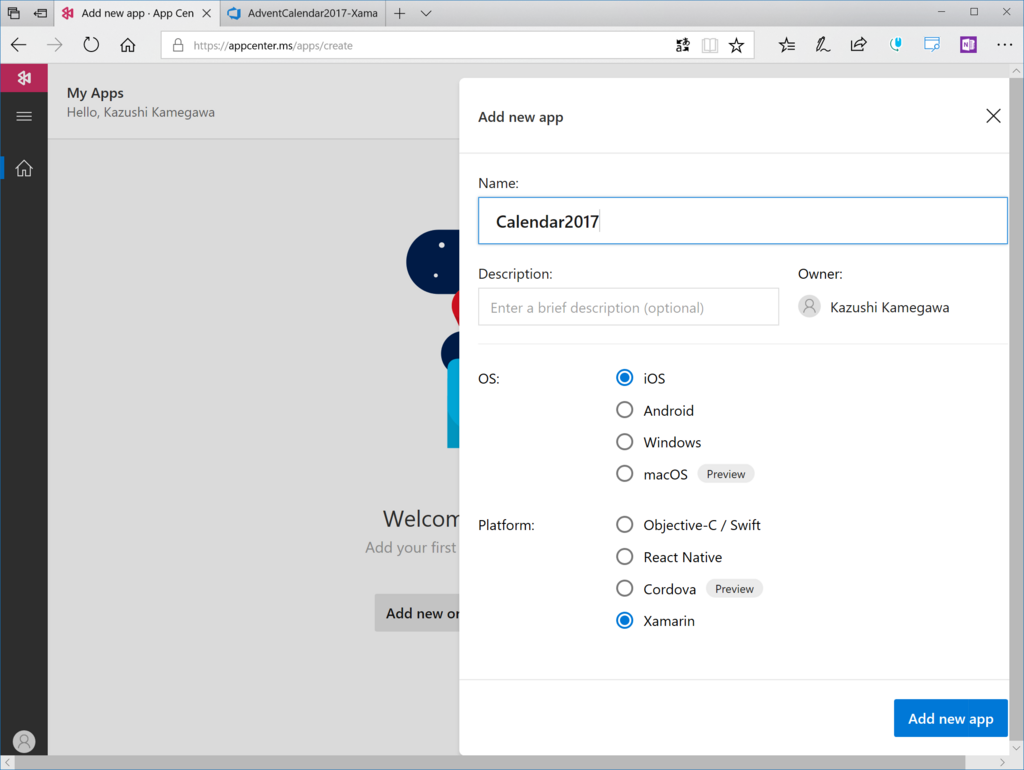The width and height of the screenshot is (1024, 770).
Task: Click the blue Add new app button
Action: click(x=950, y=718)
